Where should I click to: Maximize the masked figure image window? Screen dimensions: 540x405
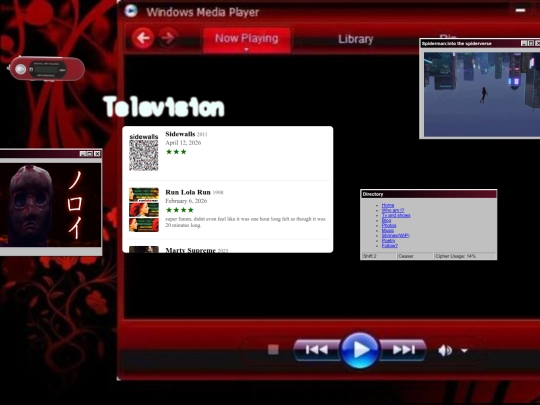pyautogui.click(x=90, y=154)
